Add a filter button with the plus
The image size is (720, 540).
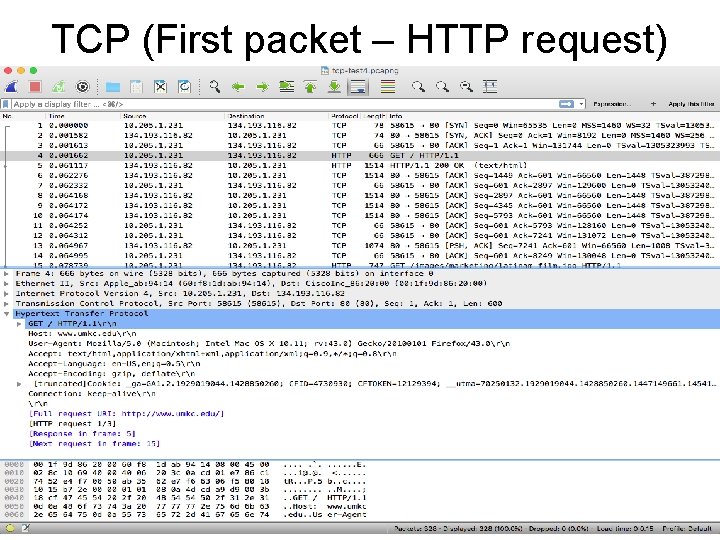[653, 104]
